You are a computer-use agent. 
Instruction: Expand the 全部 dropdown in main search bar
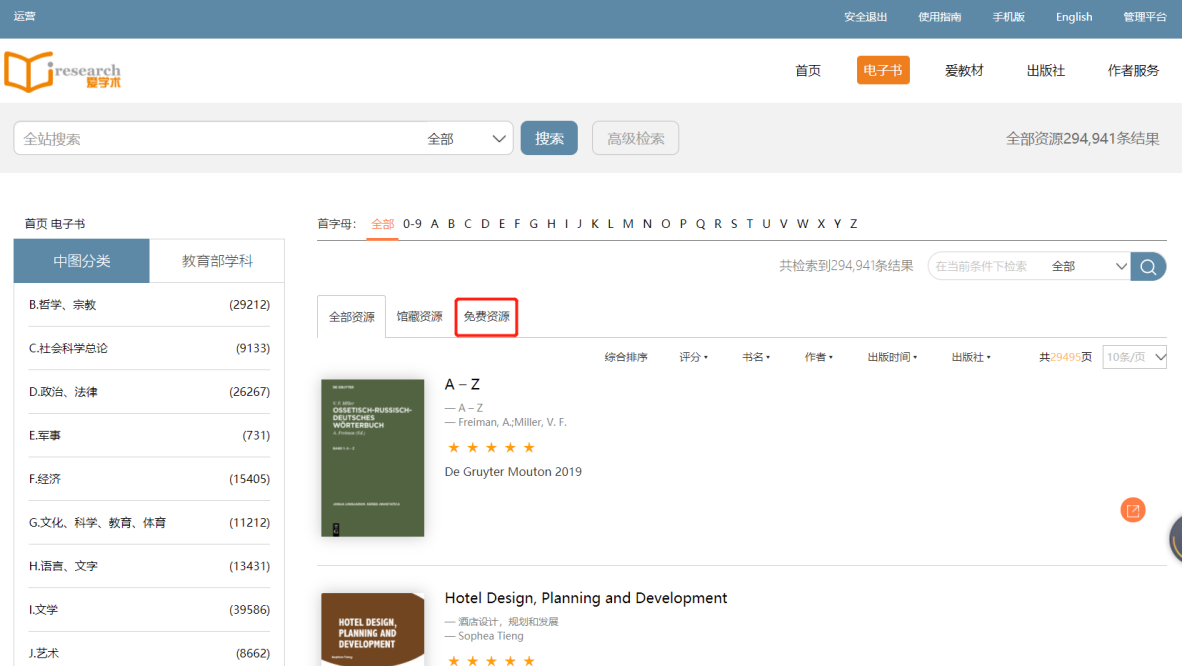click(x=468, y=139)
